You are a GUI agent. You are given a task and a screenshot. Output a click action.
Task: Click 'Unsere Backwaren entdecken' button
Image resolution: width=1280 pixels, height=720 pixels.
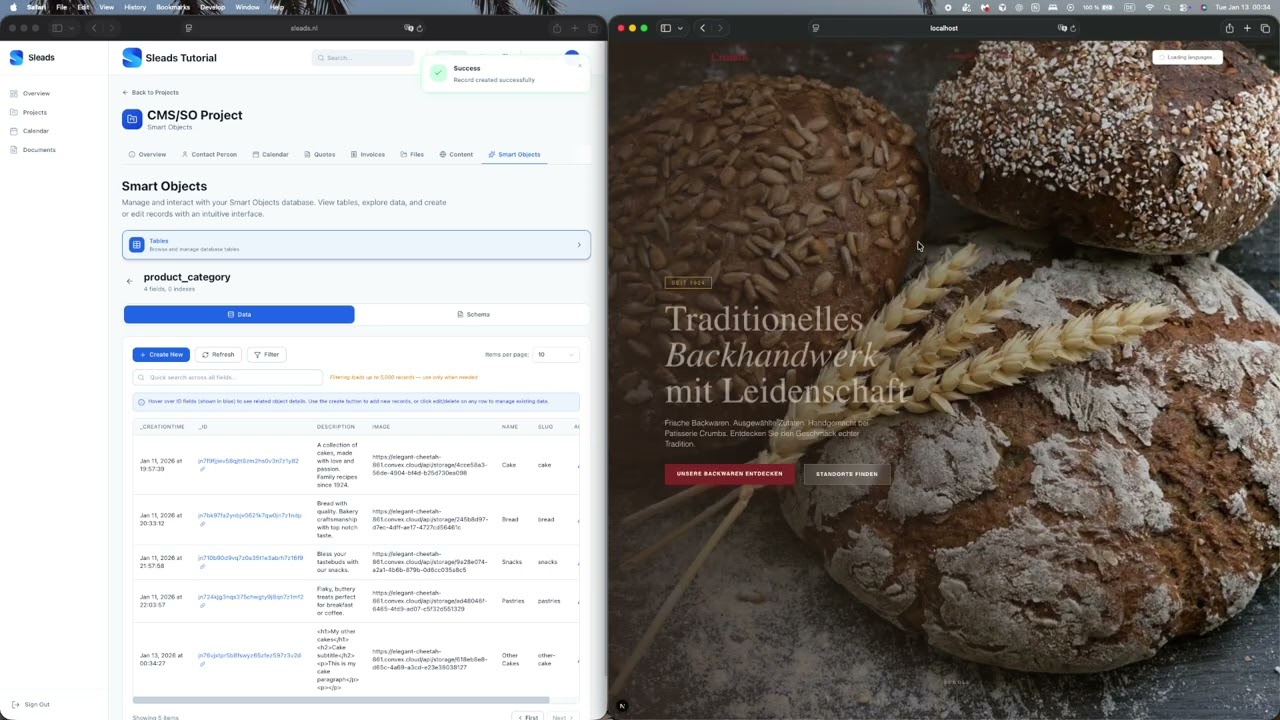(x=729, y=474)
